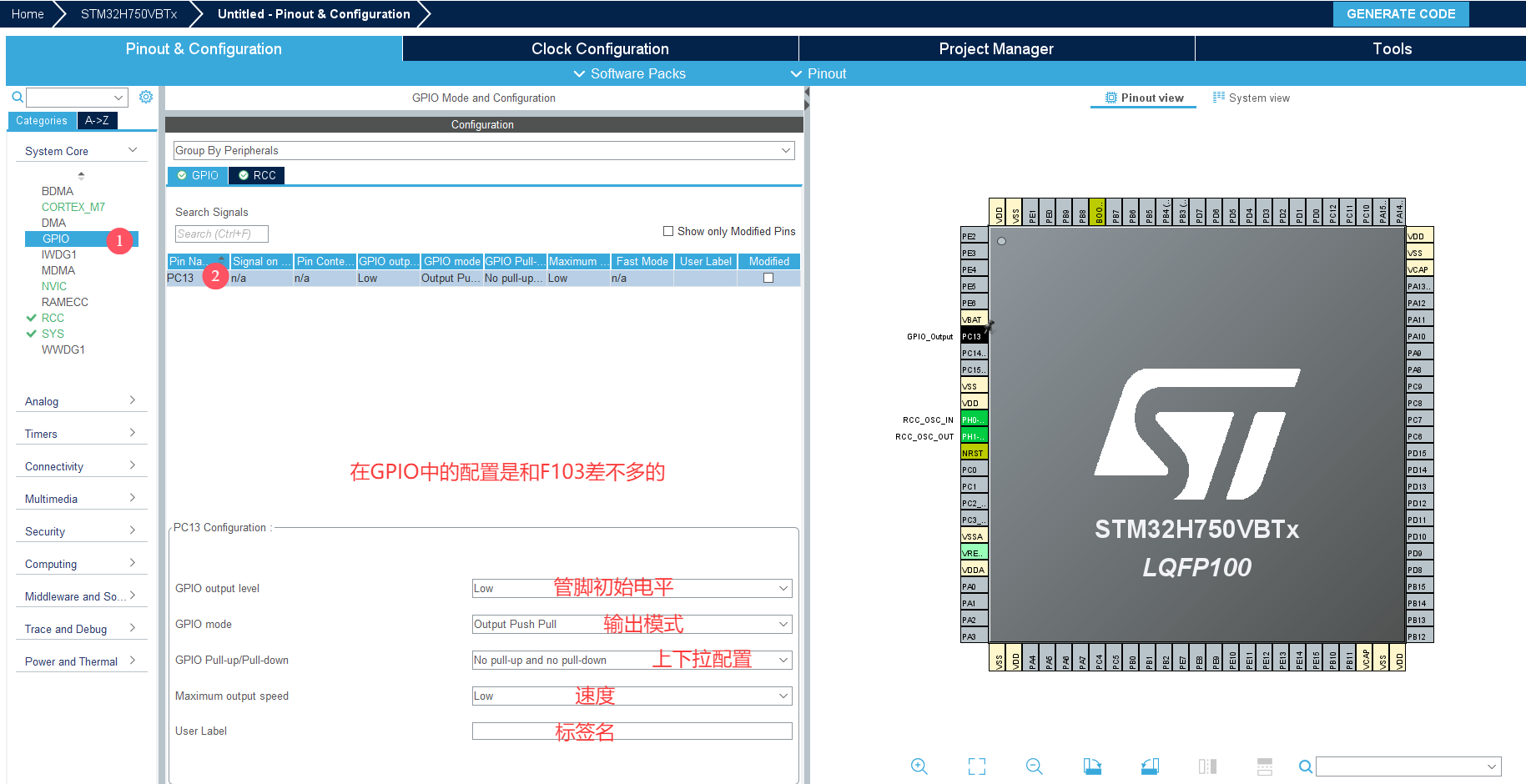Image resolution: width=1526 pixels, height=784 pixels.
Task: Click the PC13 pin on the chip
Action: tap(974, 336)
